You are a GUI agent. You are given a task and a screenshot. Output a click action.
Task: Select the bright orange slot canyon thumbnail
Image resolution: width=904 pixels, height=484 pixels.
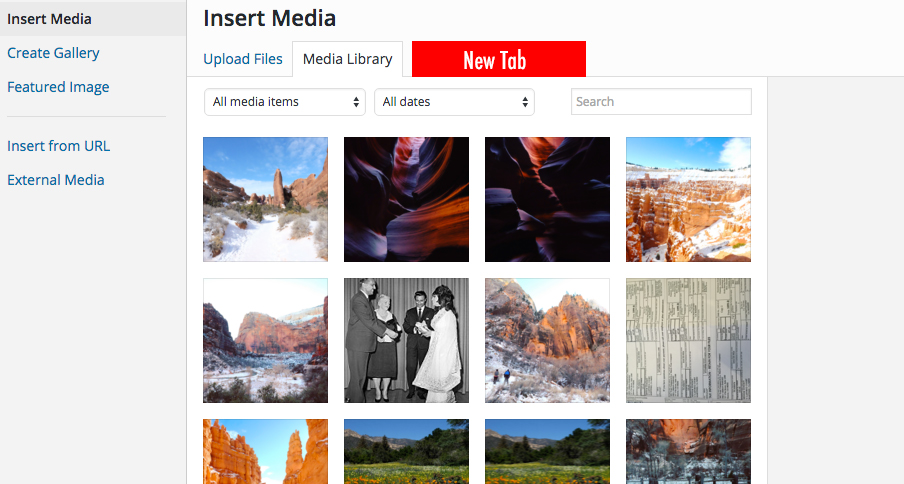tap(406, 199)
